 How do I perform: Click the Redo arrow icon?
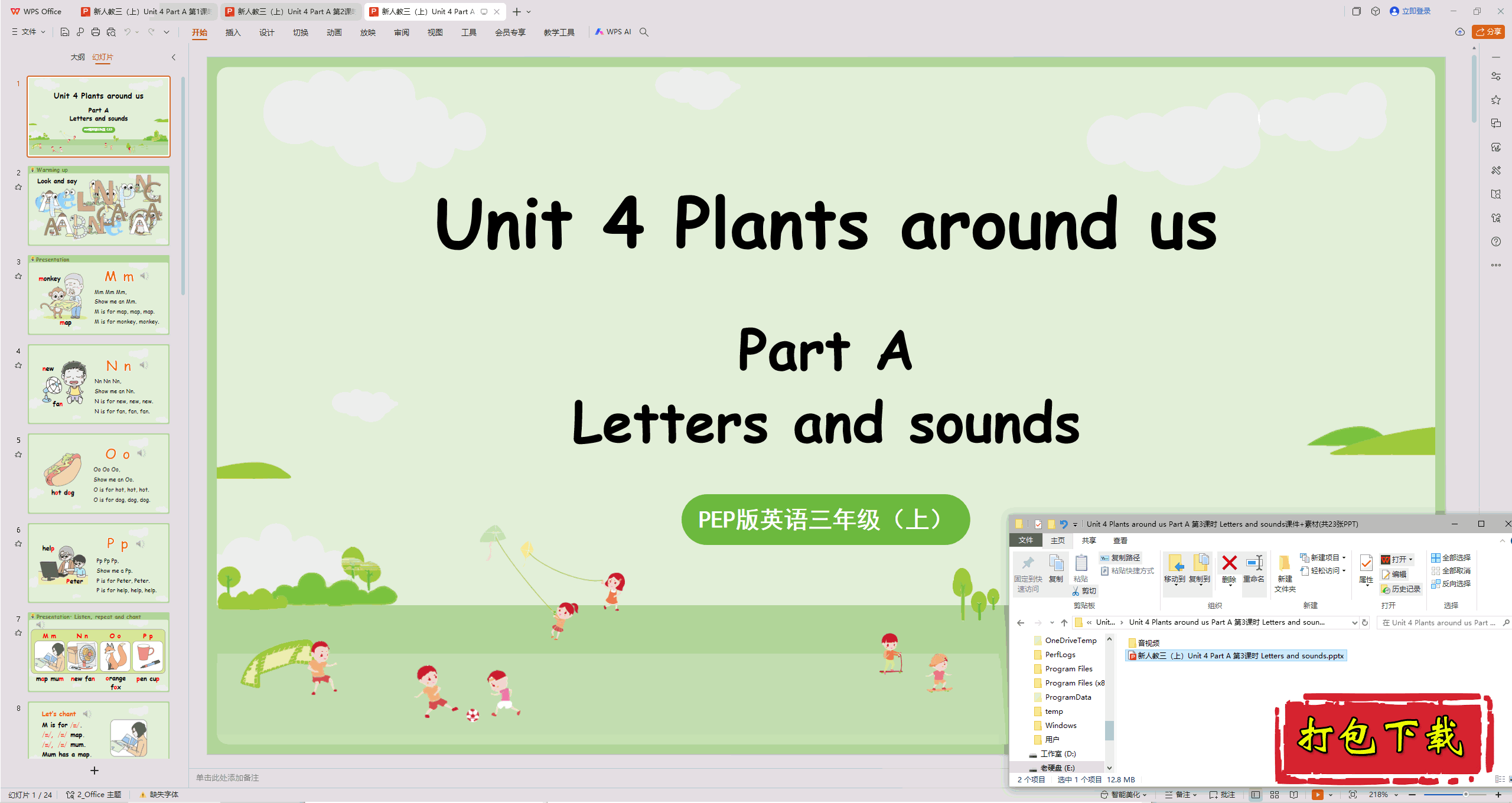pyautogui.click(x=151, y=32)
